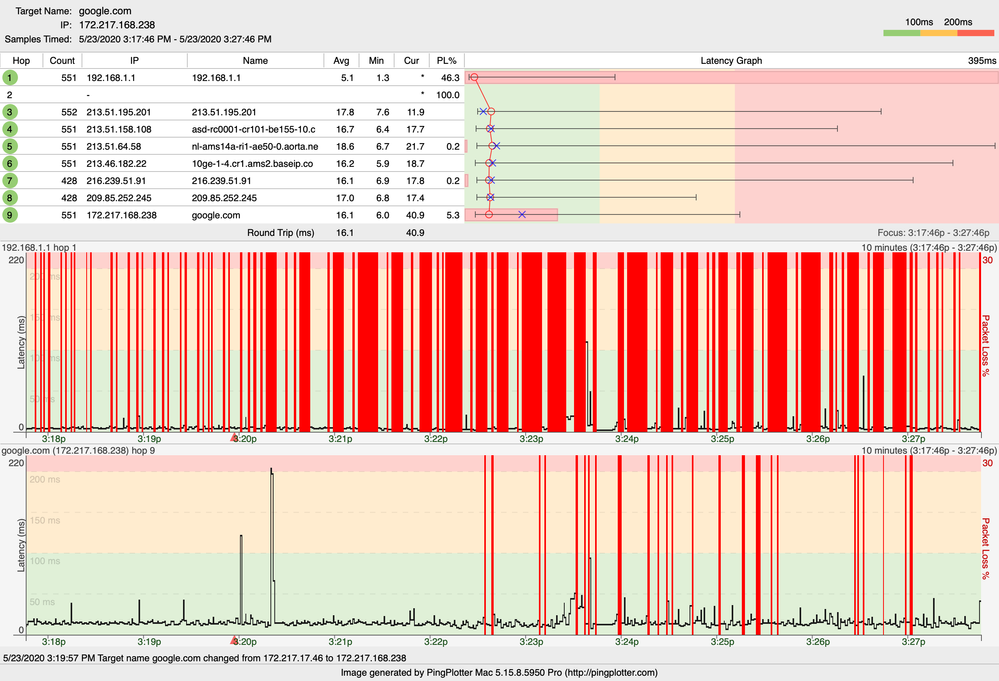
Task: Click the orange 200ms legend swatch
Action: tap(939, 34)
